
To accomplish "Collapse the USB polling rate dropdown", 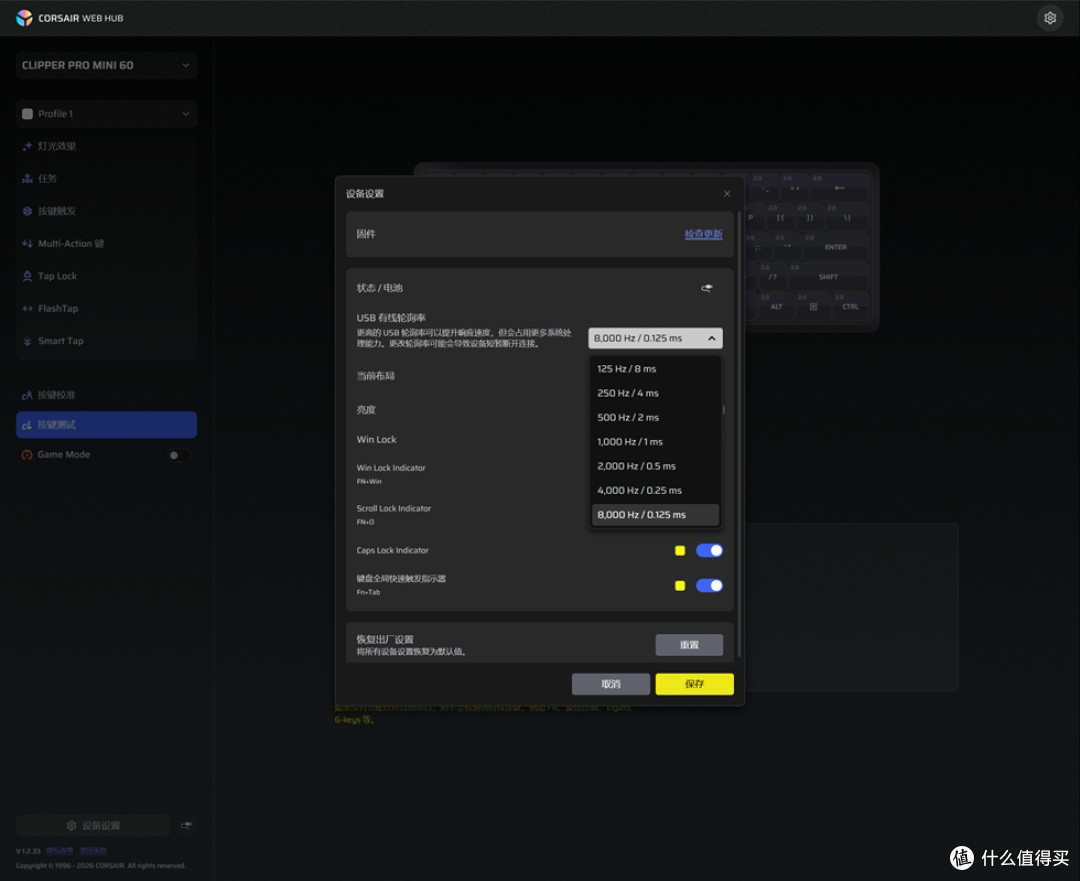I will 655,338.
